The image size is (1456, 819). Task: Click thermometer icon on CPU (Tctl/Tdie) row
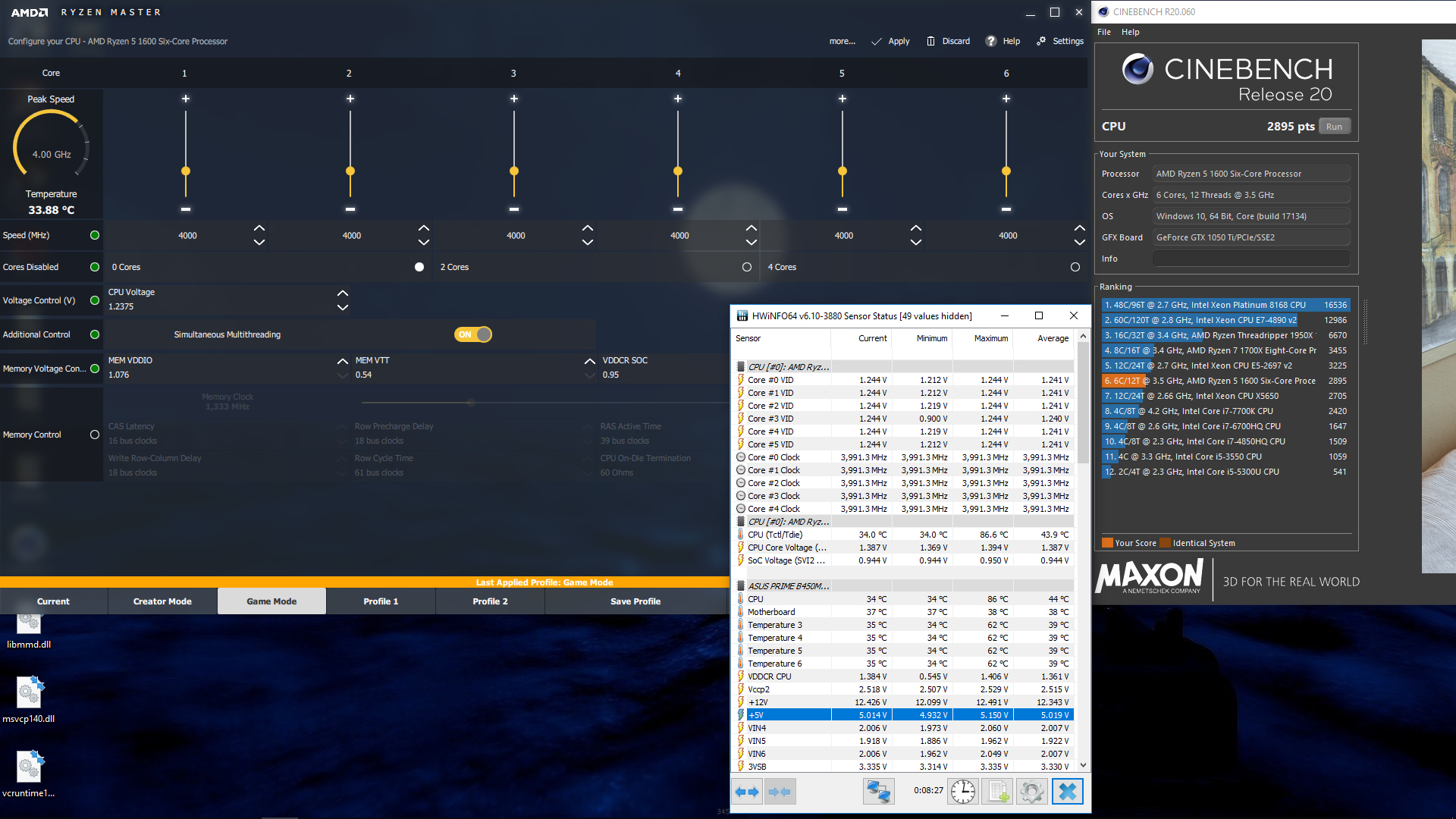click(741, 535)
